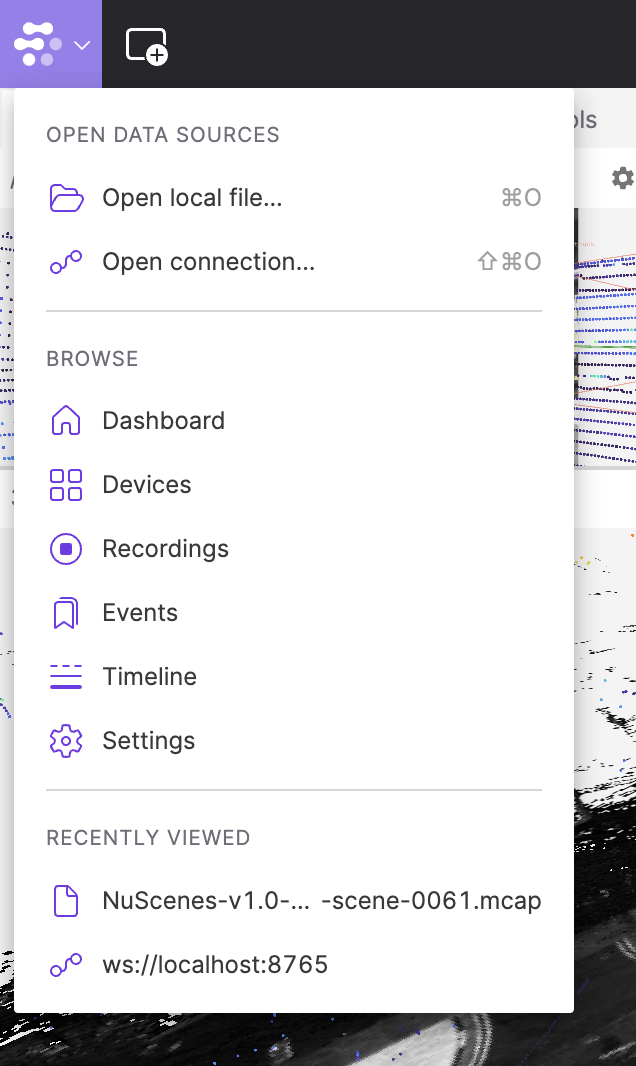Image resolution: width=636 pixels, height=1066 pixels.
Task: Click Open connection entry
Action: tap(208, 261)
